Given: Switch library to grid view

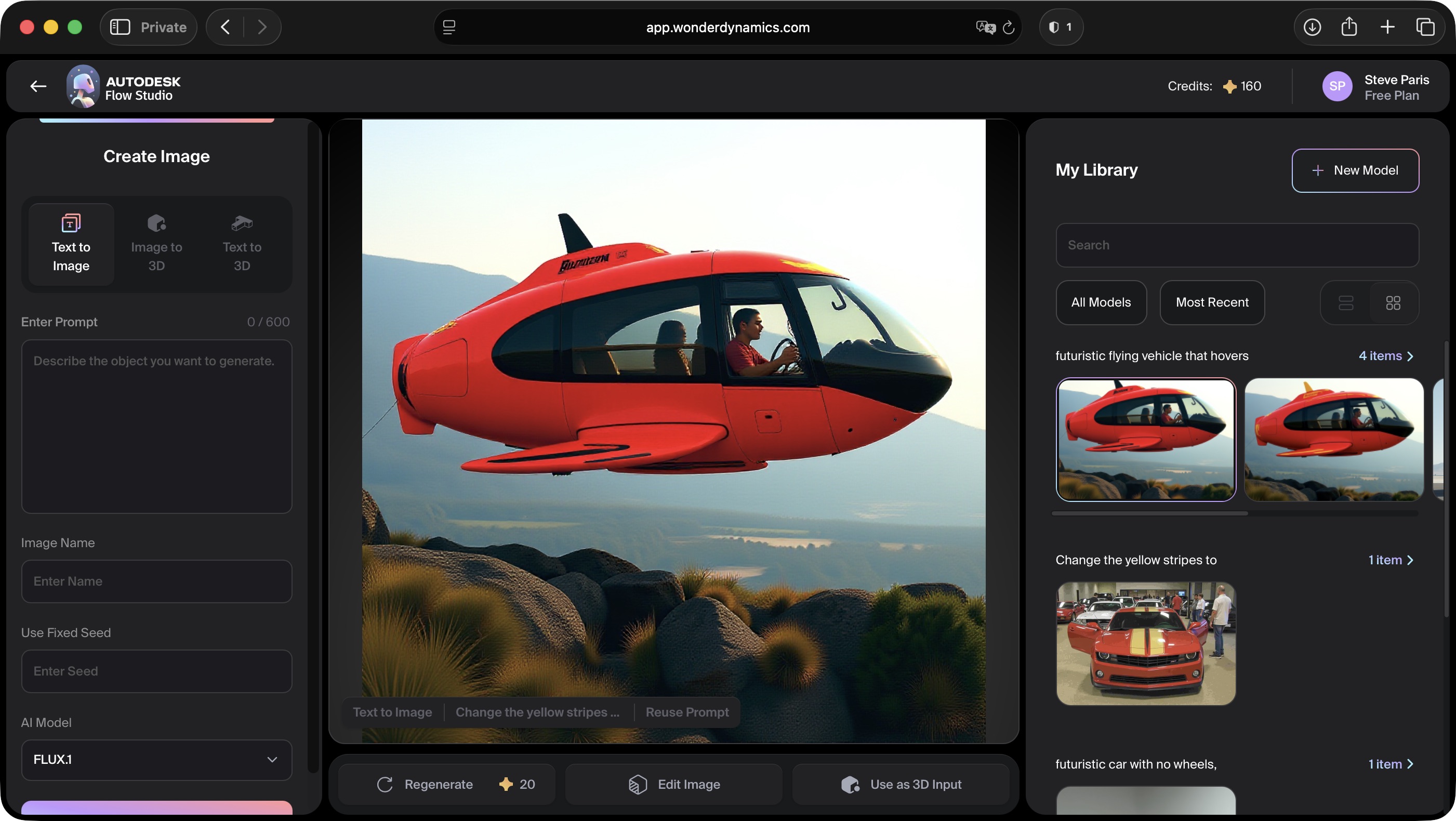Looking at the screenshot, I should [x=1393, y=303].
